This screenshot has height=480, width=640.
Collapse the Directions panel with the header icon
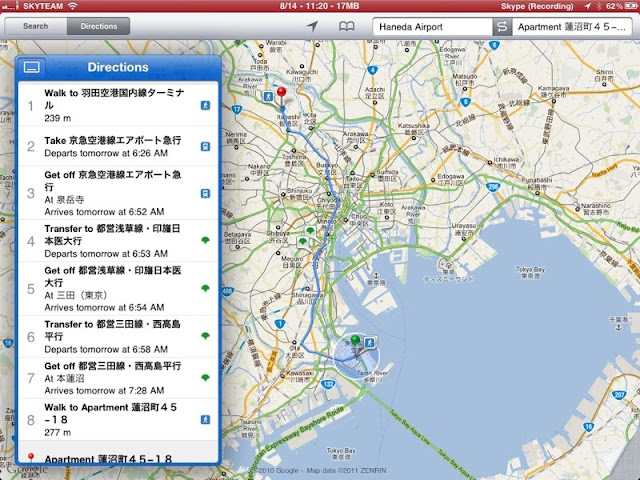pos(32,67)
